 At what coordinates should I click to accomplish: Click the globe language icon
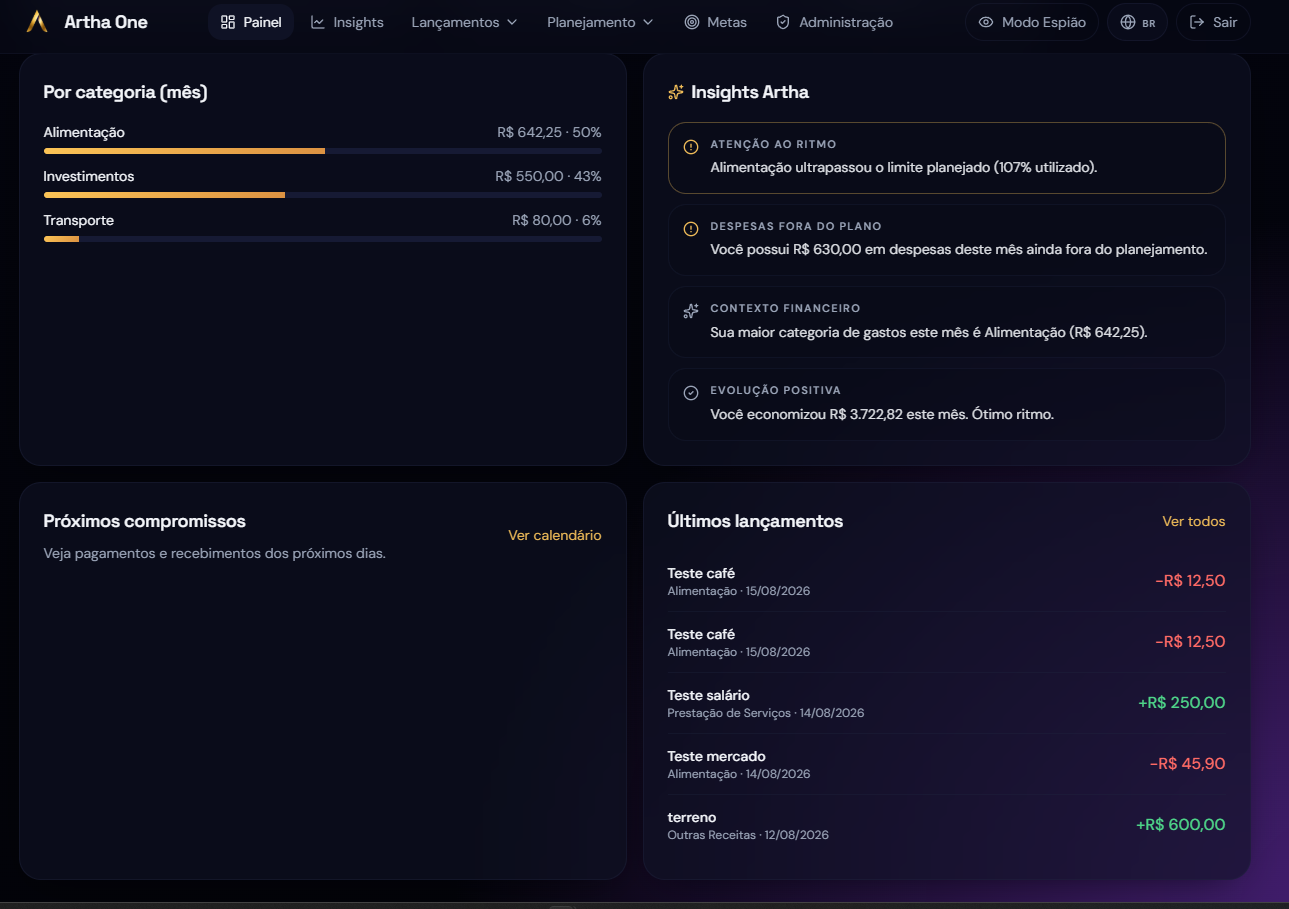coord(1128,22)
